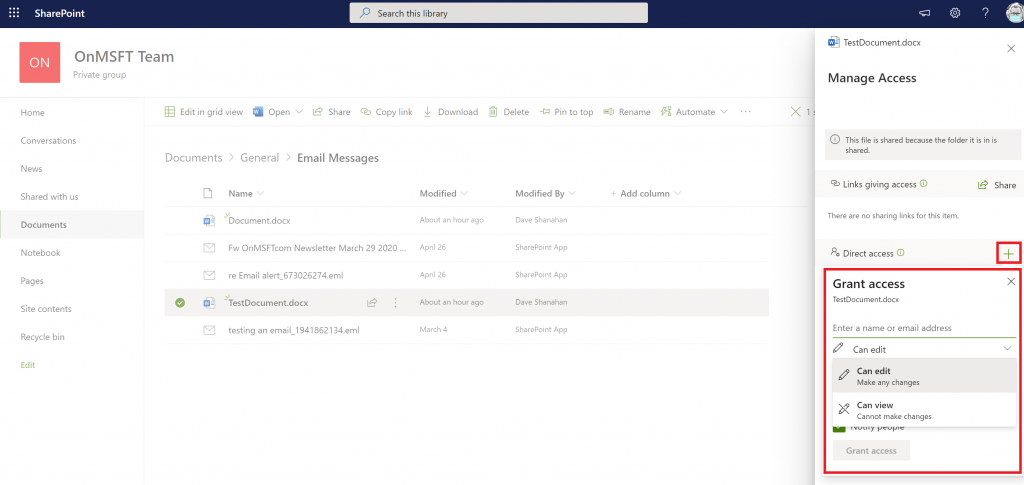Click Automate in command bar
This screenshot has width=1024, height=485.
point(688,112)
